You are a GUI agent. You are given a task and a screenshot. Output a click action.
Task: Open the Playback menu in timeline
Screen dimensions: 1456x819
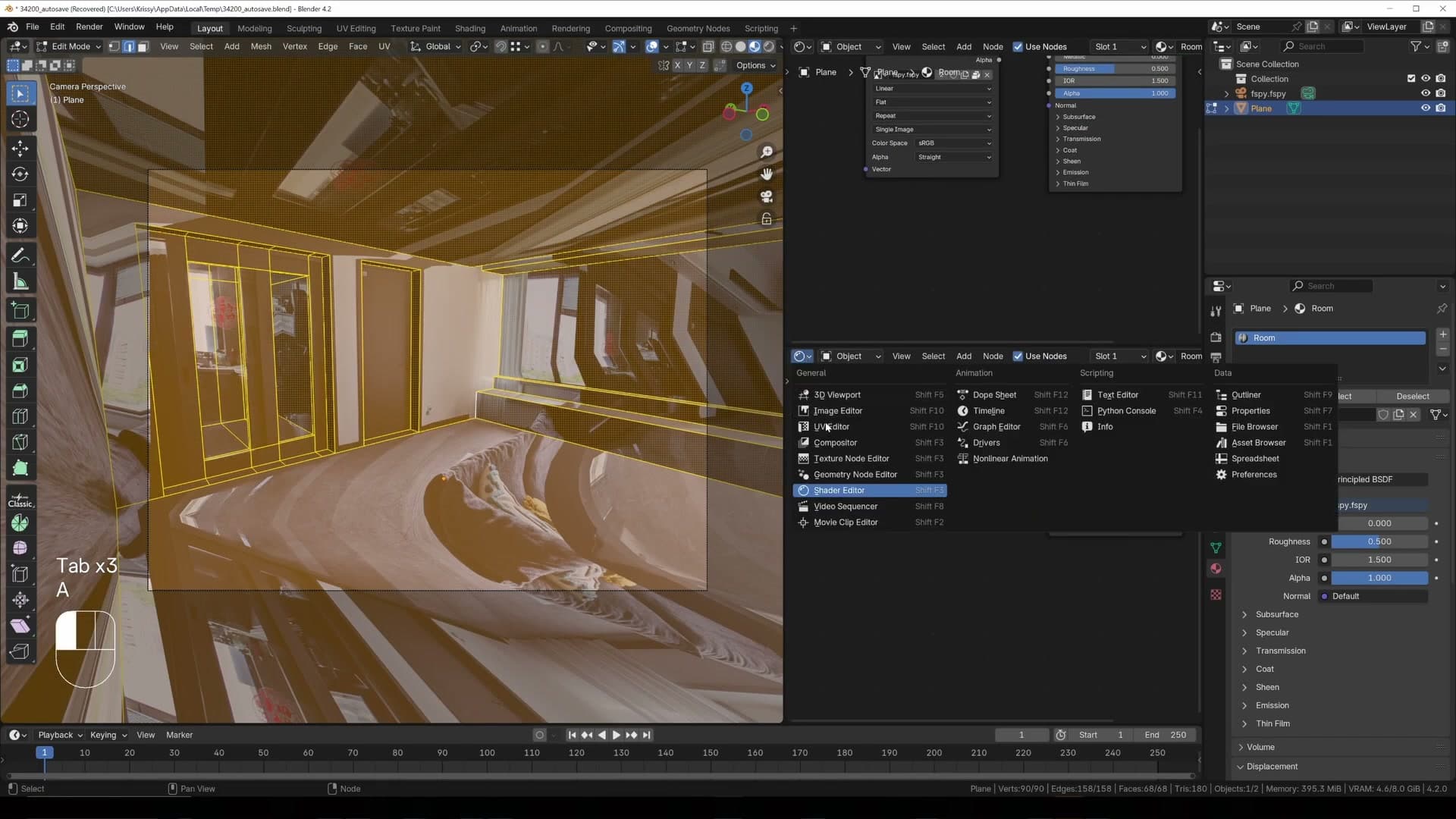pos(59,736)
